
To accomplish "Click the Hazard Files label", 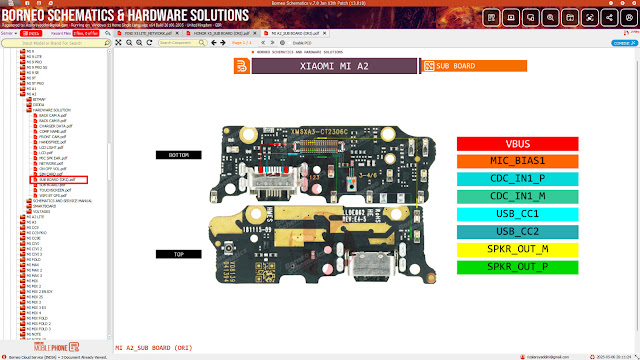I will coord(61,33).
